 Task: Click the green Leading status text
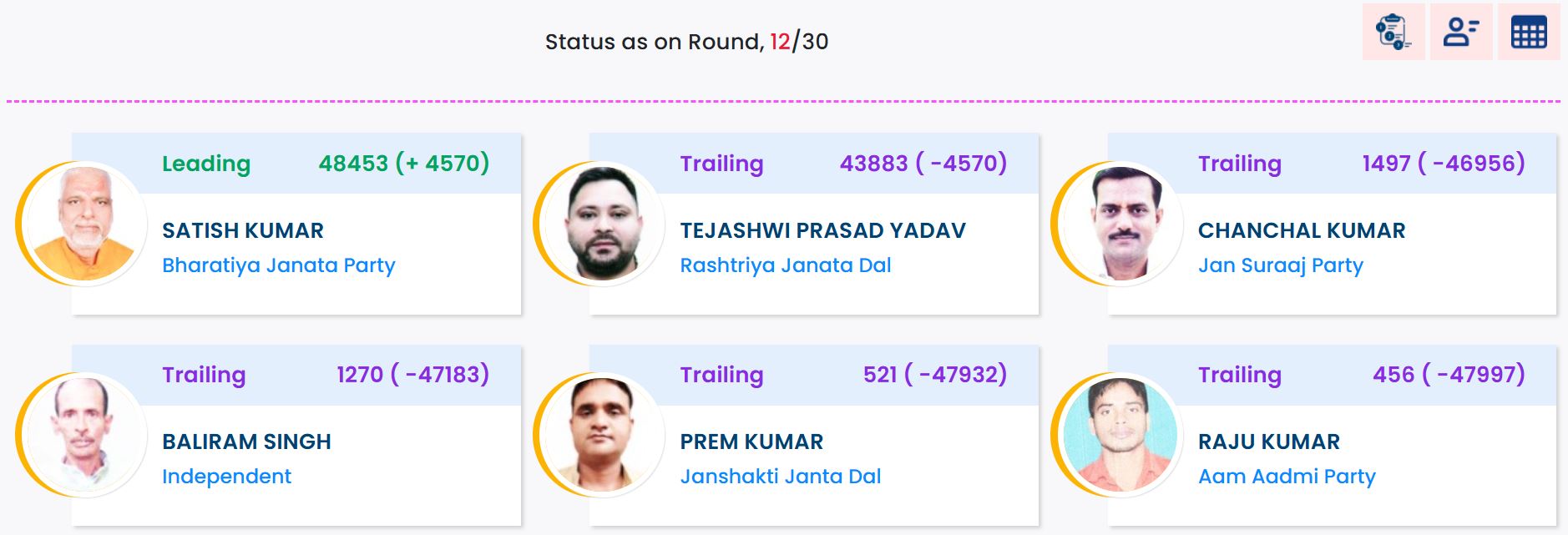click(206, 164)
